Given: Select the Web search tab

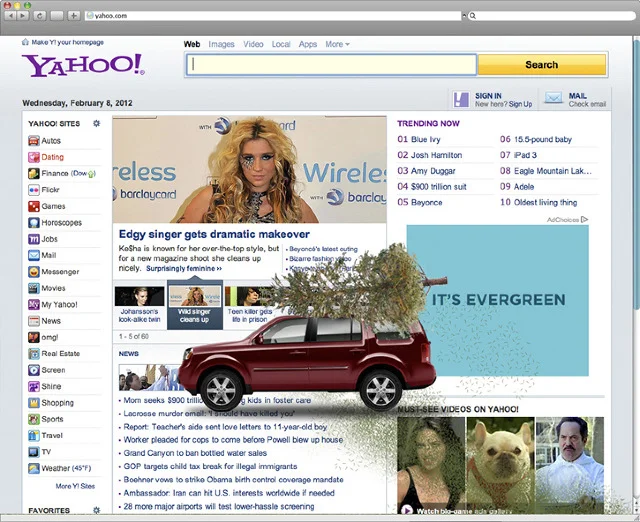Looking at the screenshot, I should click(x=192, y=44).
